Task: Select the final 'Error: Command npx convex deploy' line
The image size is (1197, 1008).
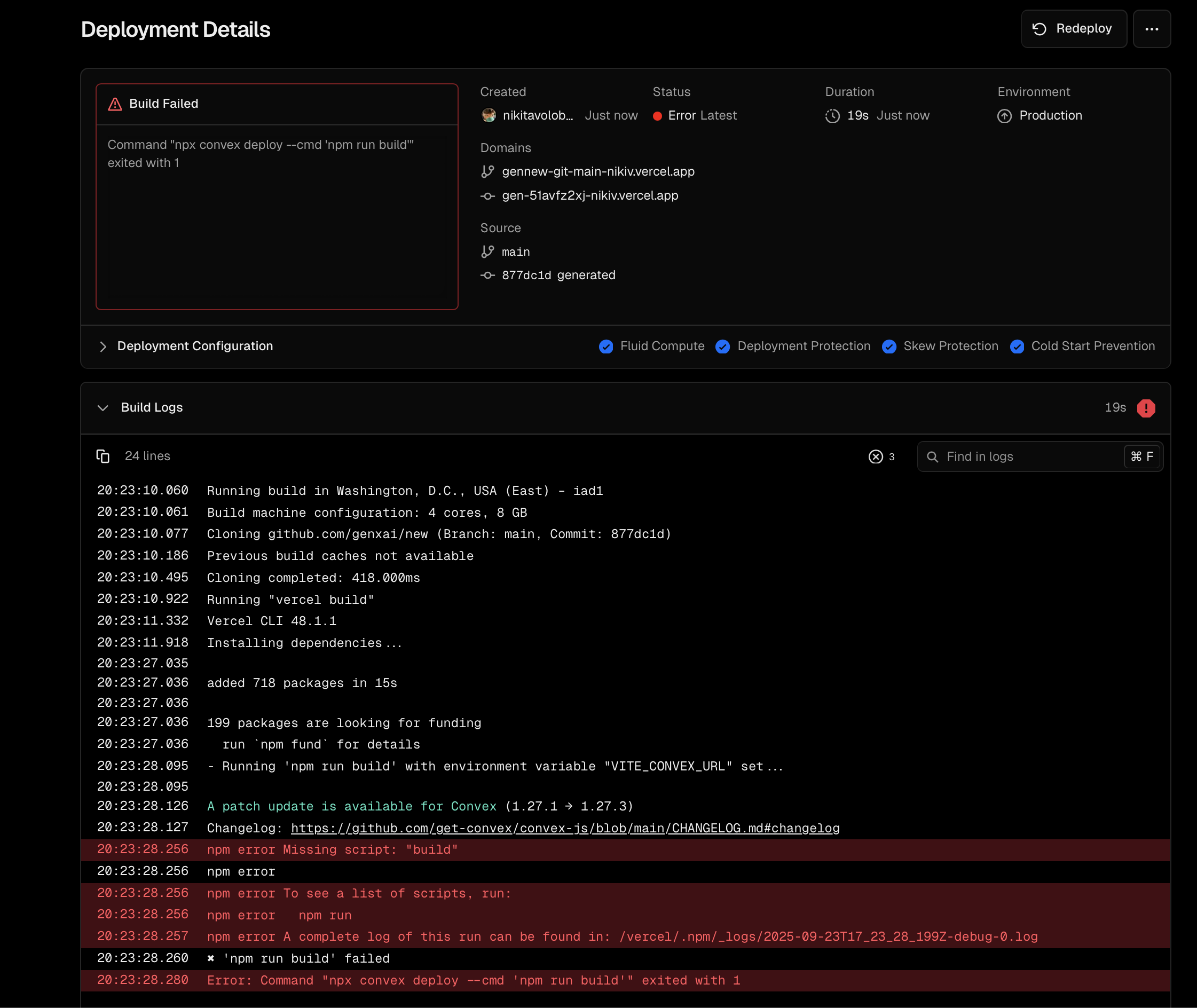Action: pyautogui.click(x=625, y=981)
